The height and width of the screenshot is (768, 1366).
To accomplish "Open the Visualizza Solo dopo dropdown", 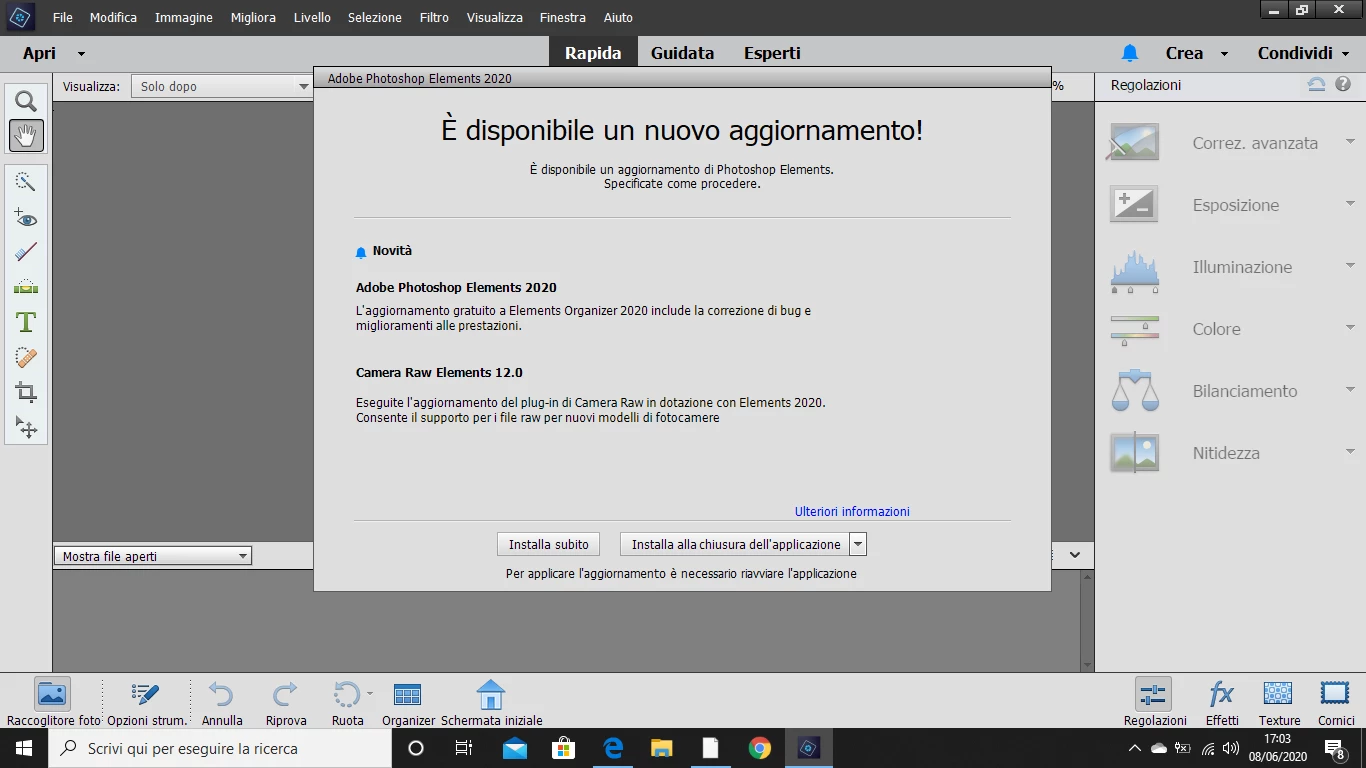I will 224,87.
